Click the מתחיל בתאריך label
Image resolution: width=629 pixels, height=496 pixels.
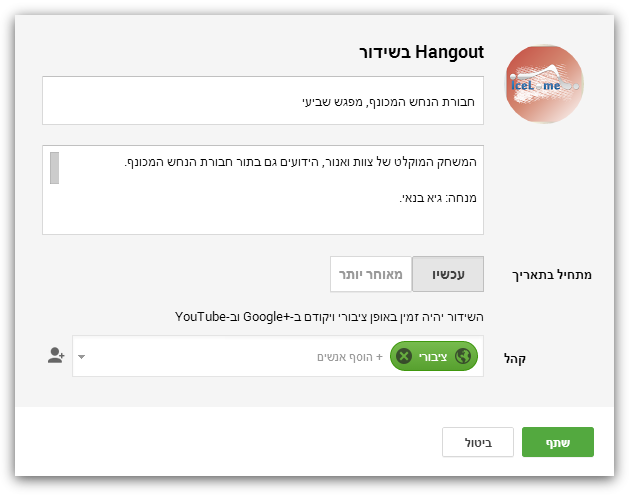click(552, 275)
